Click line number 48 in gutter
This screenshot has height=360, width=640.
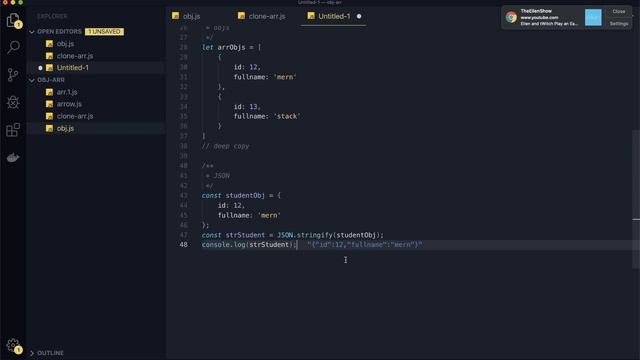click(x=184, y=244)
